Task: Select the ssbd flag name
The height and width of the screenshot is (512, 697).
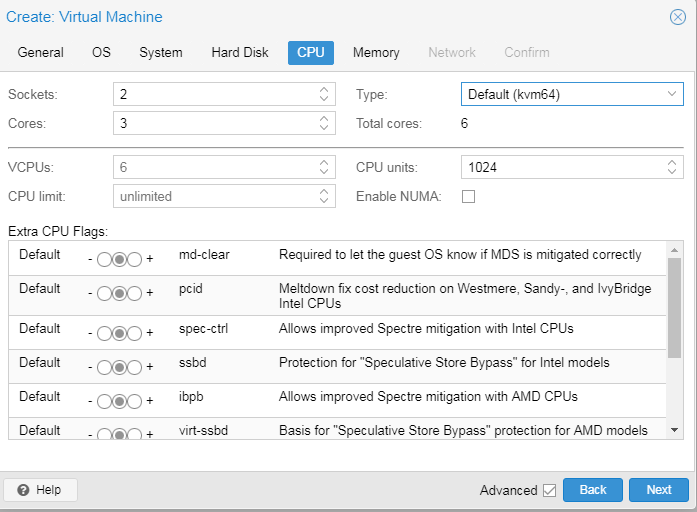Action: coord(192,363)
